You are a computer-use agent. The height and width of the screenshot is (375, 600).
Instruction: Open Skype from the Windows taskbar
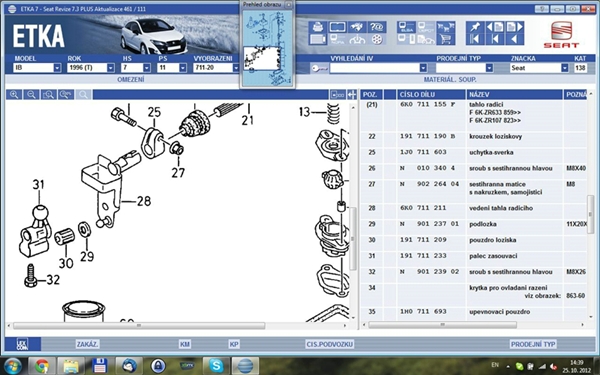point(216,366)
